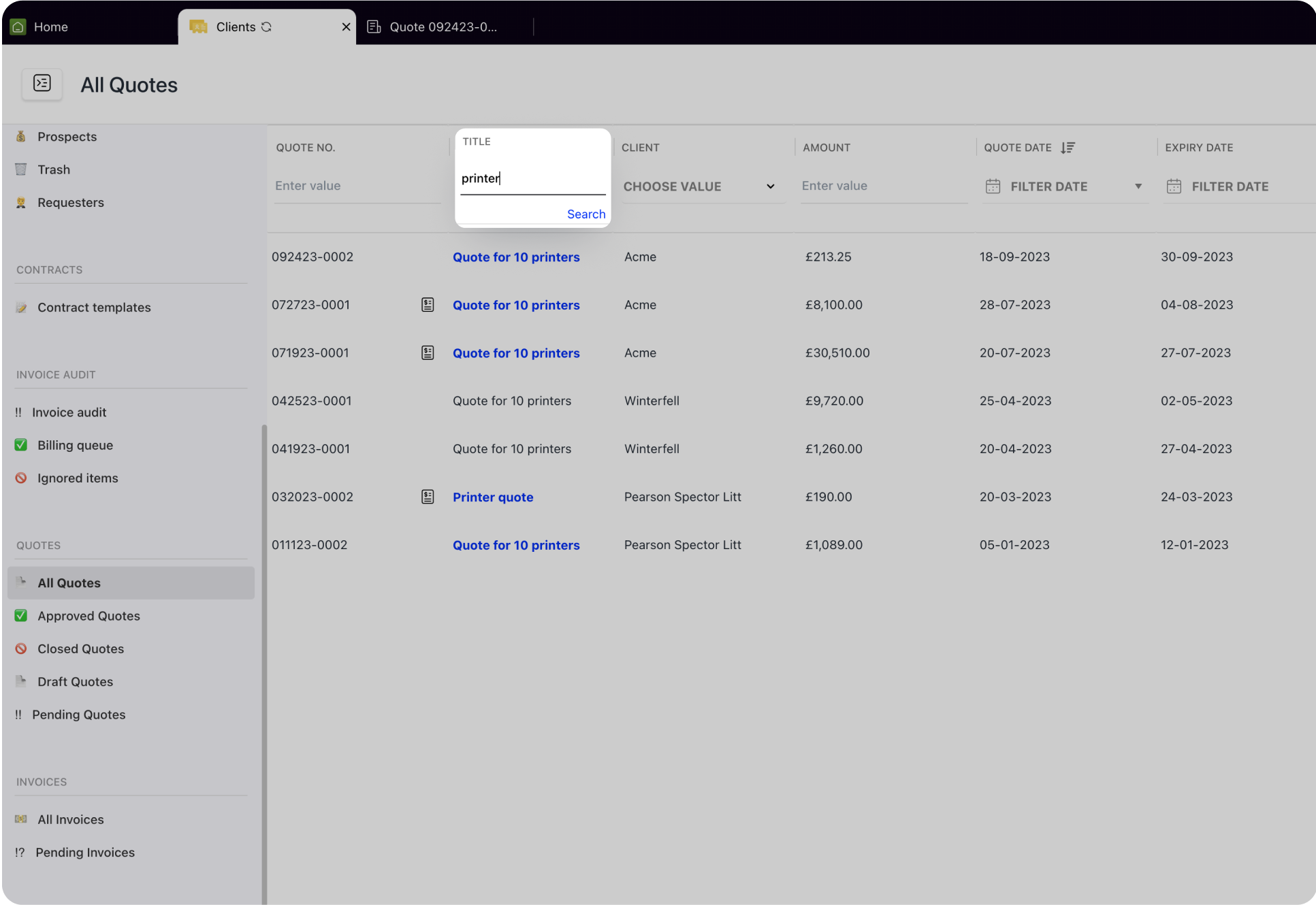Click the Trash icon in the sidebar
This screenshot has height=905, width=1316.
[x=20, y=169]
